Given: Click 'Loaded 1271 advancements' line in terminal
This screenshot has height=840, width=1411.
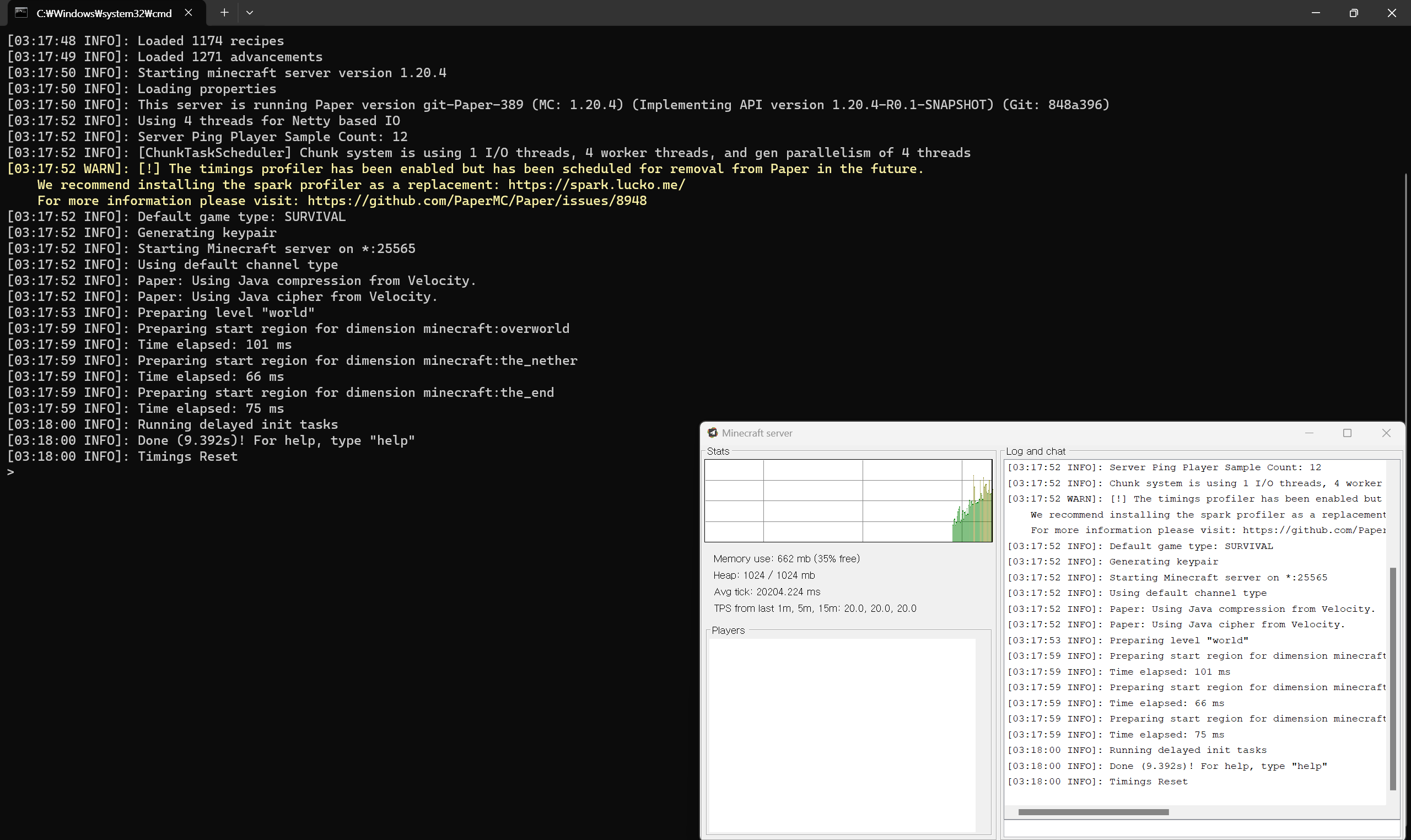Looking at the screenshot, I should click(165, 57).
